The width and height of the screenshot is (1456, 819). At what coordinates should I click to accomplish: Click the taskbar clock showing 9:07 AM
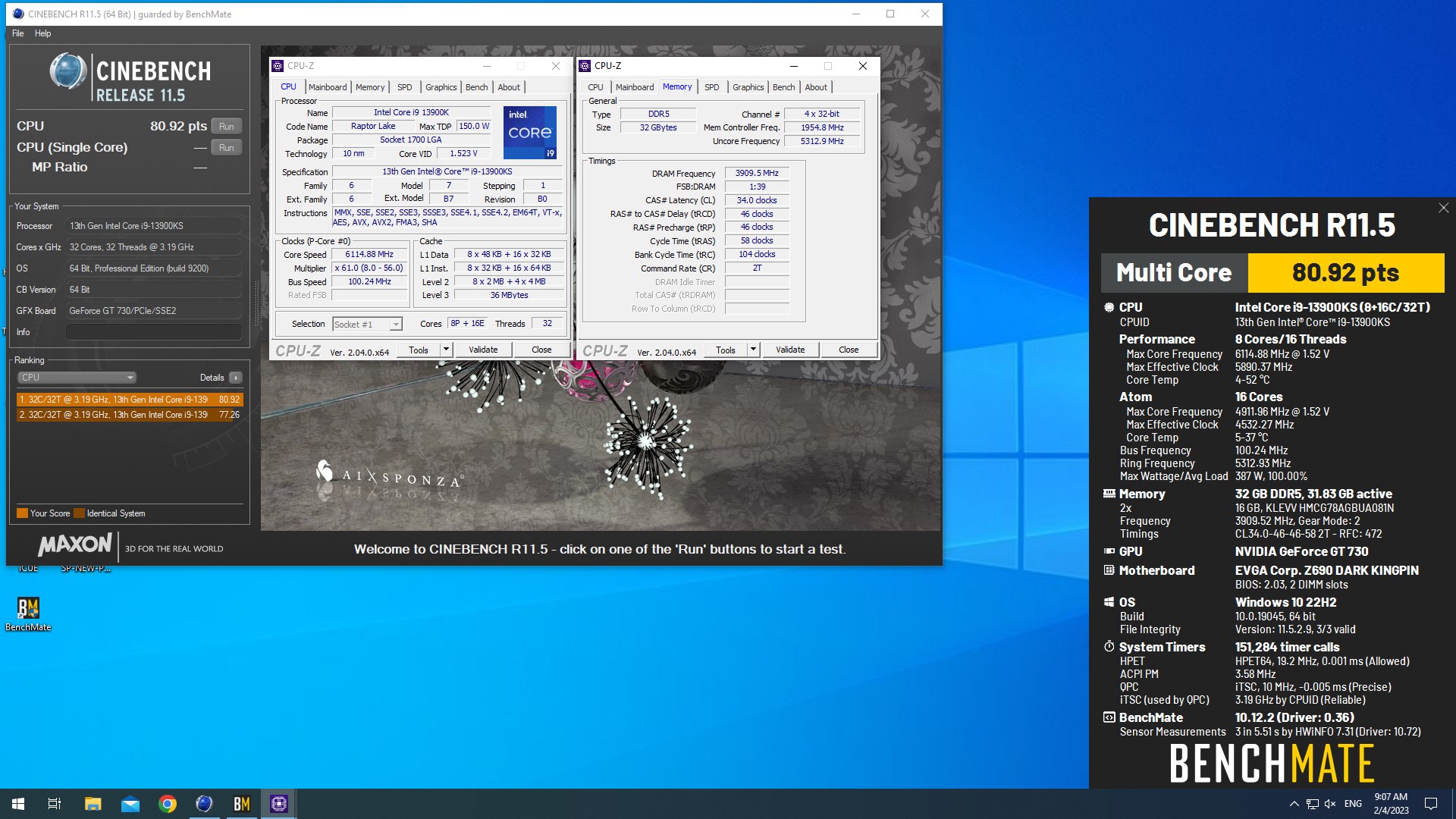pos(1391,804)
